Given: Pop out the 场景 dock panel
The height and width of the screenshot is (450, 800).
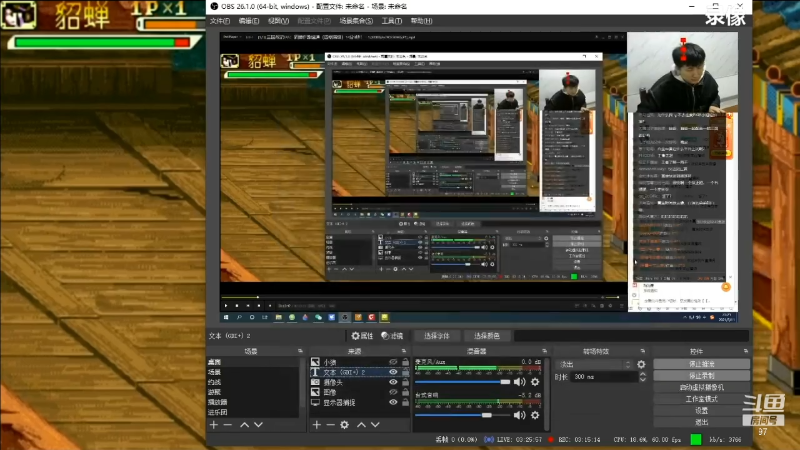Looking at the screenshot, I should pyautogui.click(x=300, y=351).
